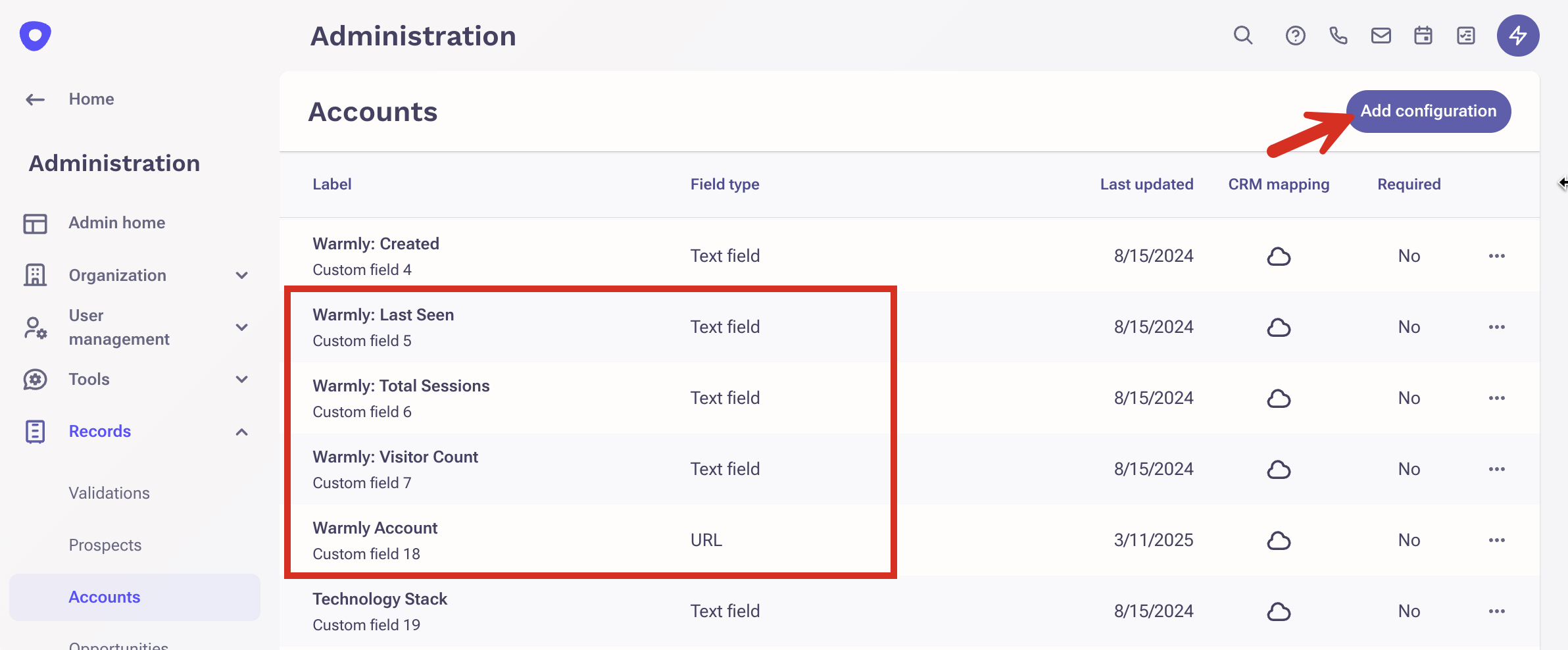Go to Validations under Records

tap(109, 493)
